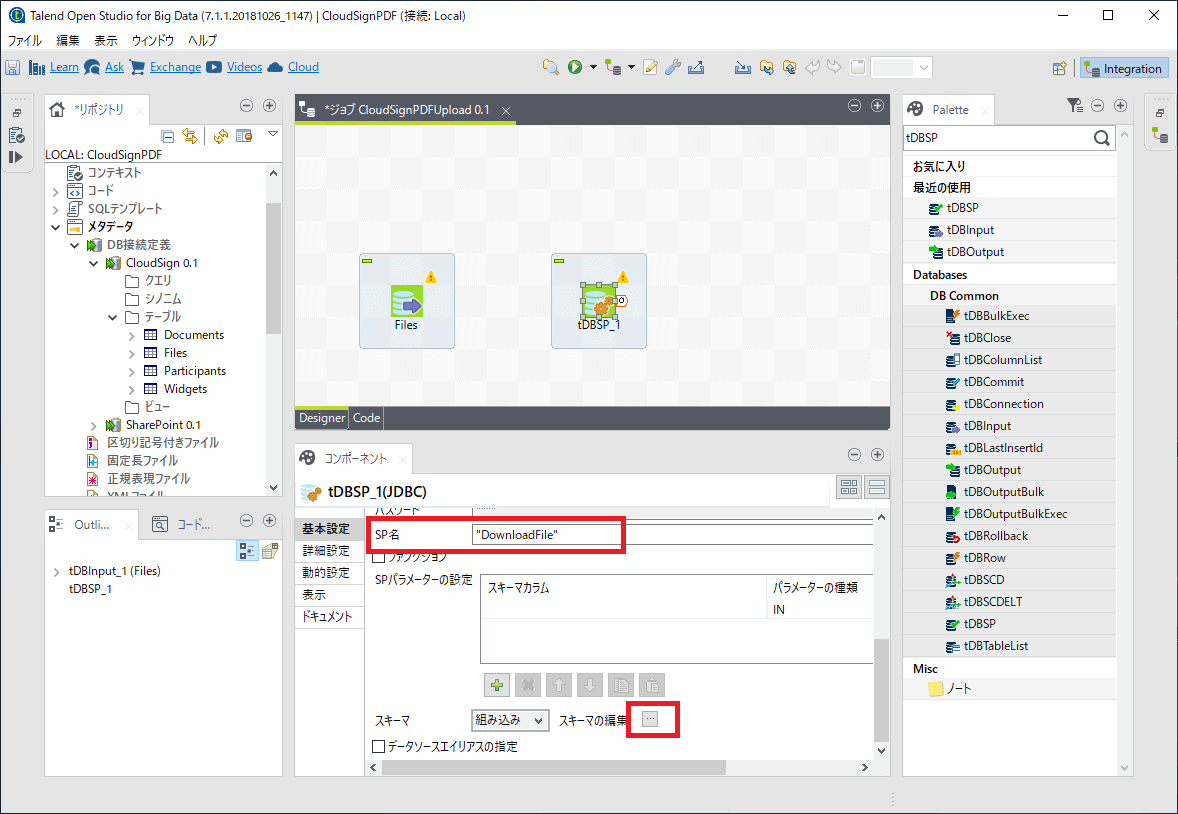The height and width of the screenshot is (814, 1178).
Task: Expand the SharePoint 0.1 connection
Action: point(93,425)
